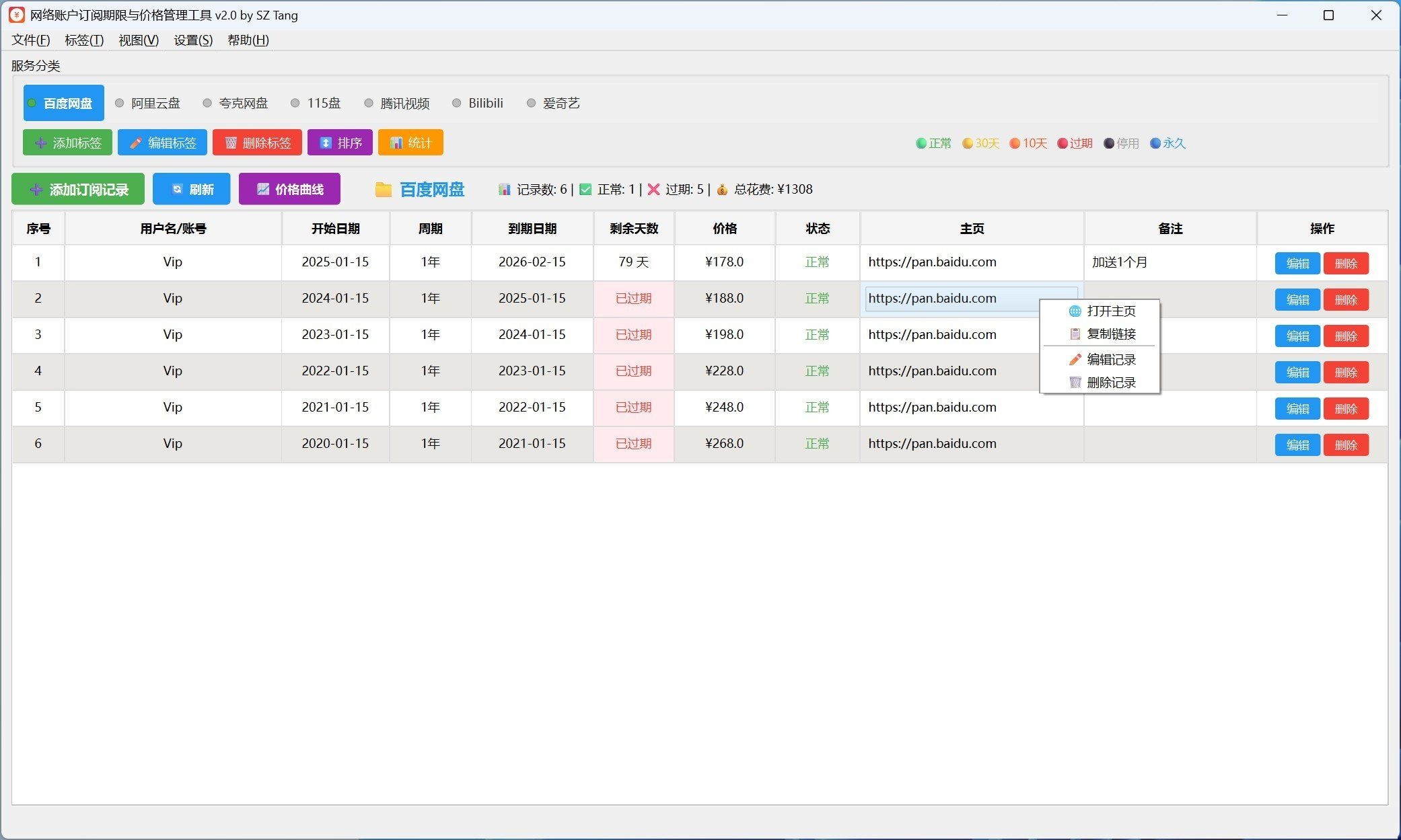Switch to the 夸克网盘 category
The height and width of the screenshot is (840, 1401).
click(243, 104)
